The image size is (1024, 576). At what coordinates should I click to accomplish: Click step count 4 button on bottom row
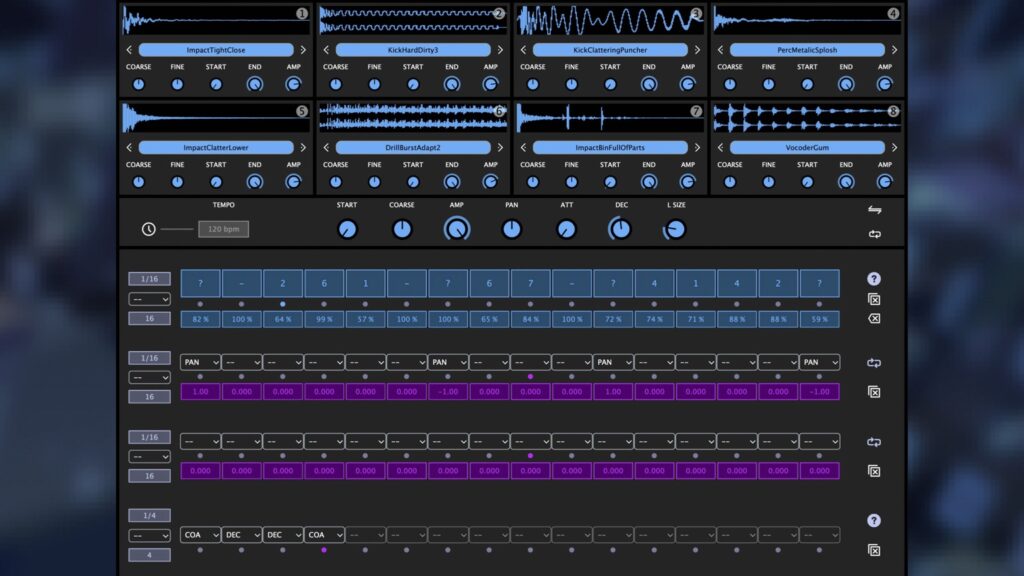coord(150,555)
